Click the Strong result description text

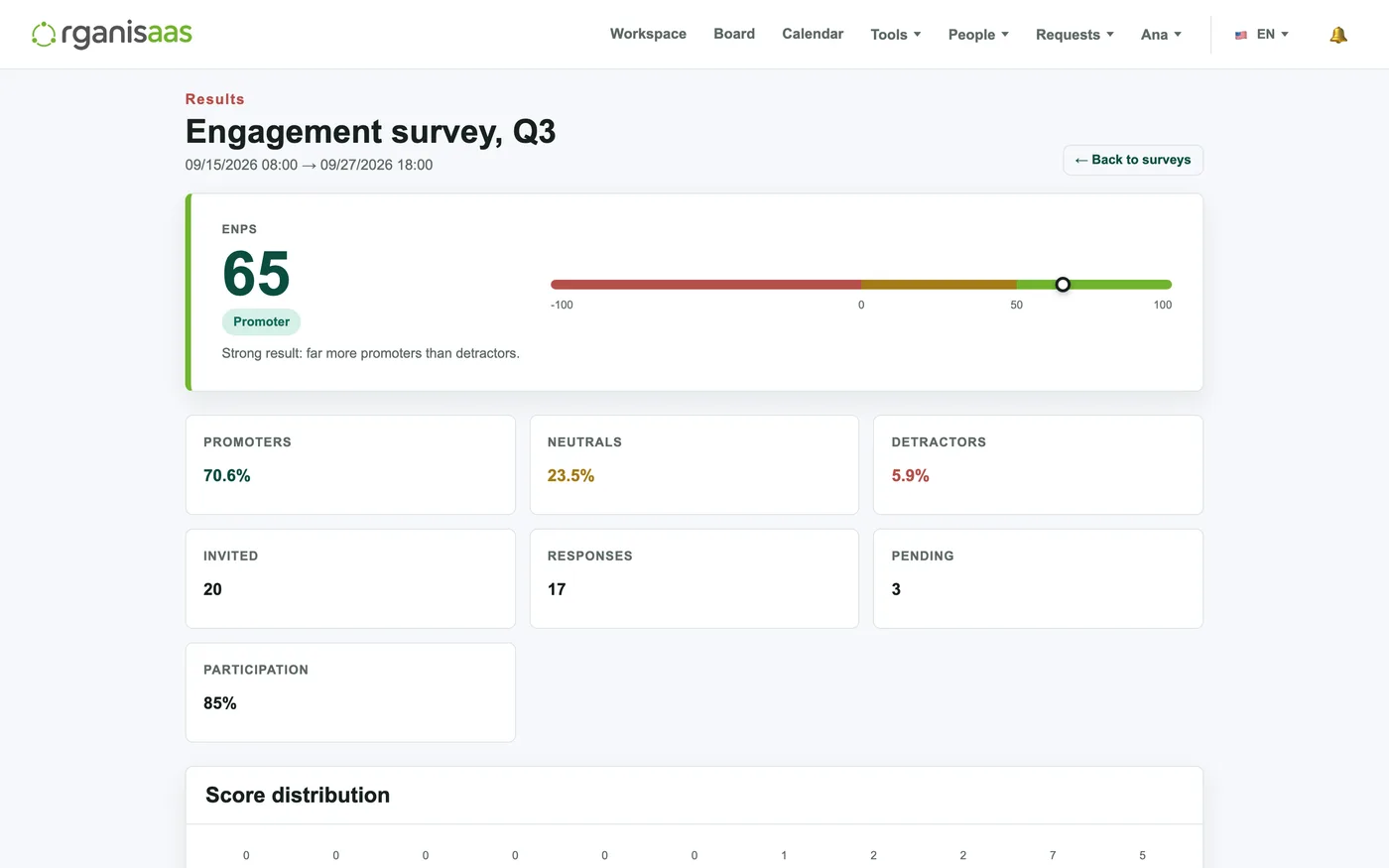(x=370, y=353)
